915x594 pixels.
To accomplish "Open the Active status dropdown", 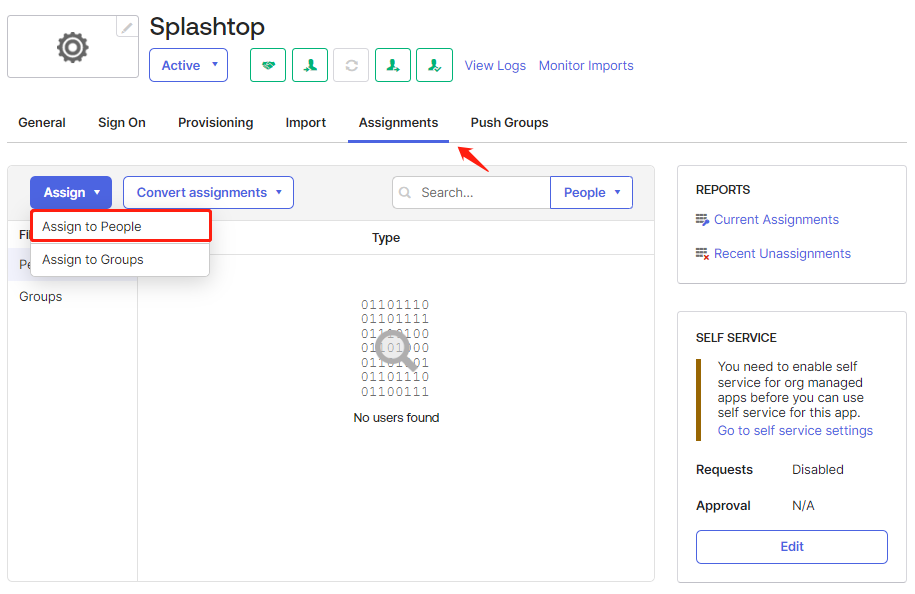I will 188,65.
